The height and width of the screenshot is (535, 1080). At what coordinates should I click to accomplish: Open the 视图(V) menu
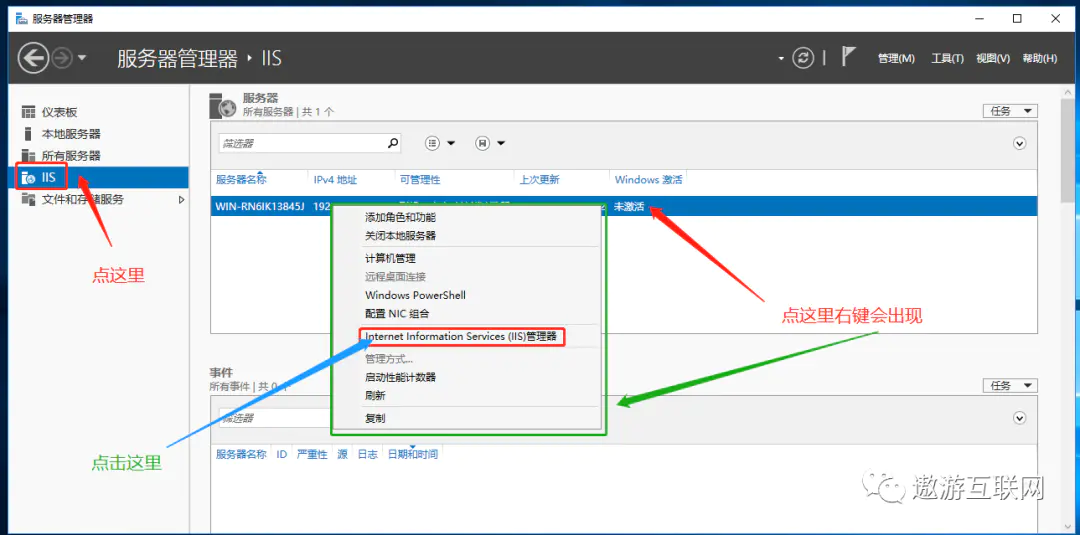click(993, 59)
